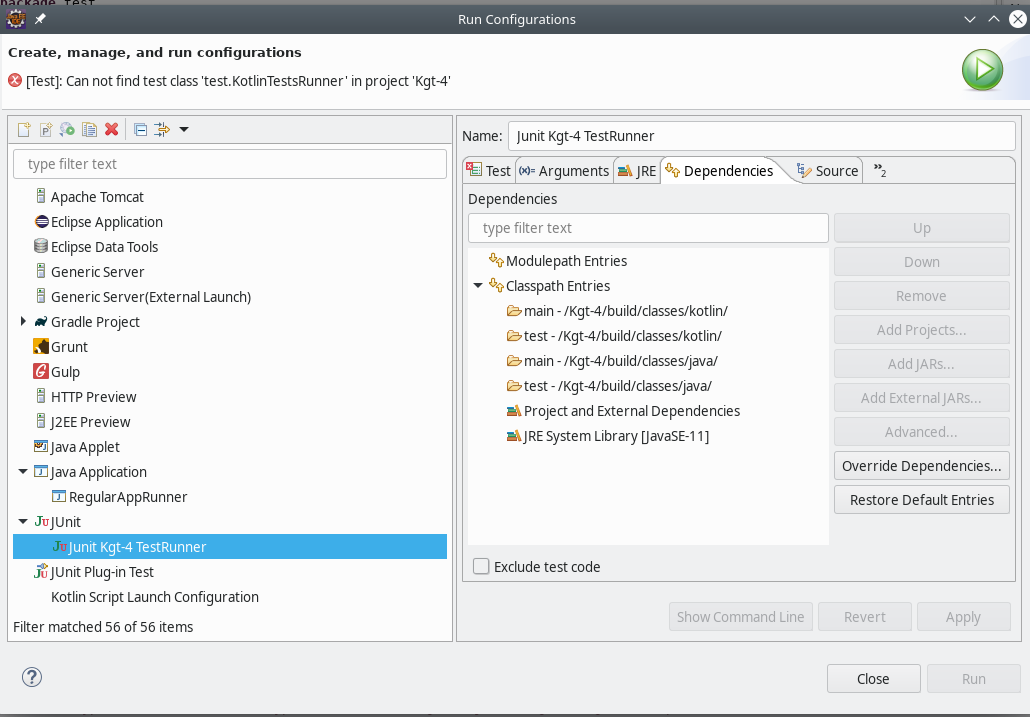Collapse the Java Application node

tap(23, 471)
